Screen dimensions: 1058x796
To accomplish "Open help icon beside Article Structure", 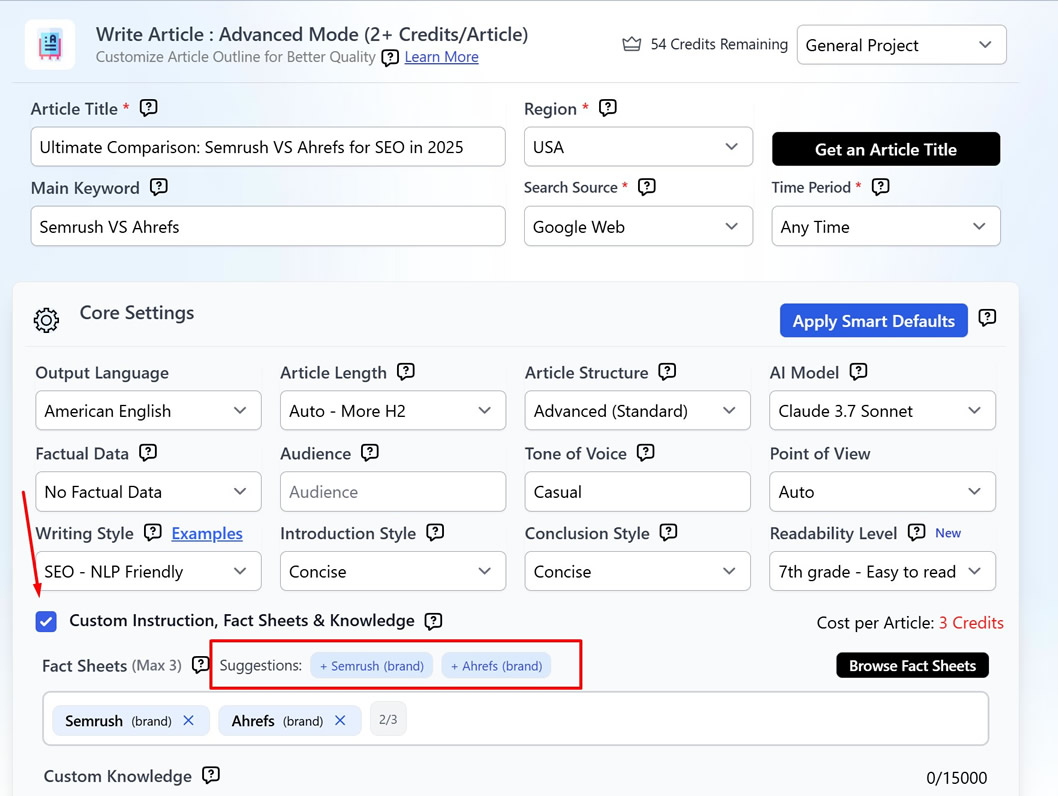I will (x=667, y=372).
